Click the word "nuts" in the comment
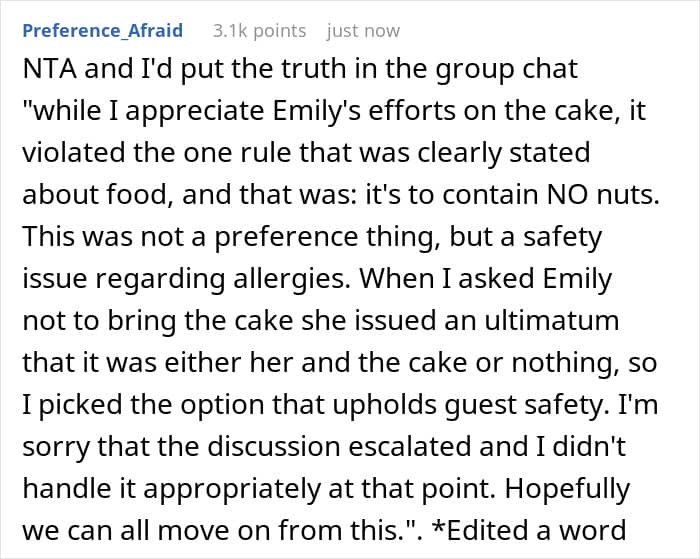 click(x=628, y=196)
